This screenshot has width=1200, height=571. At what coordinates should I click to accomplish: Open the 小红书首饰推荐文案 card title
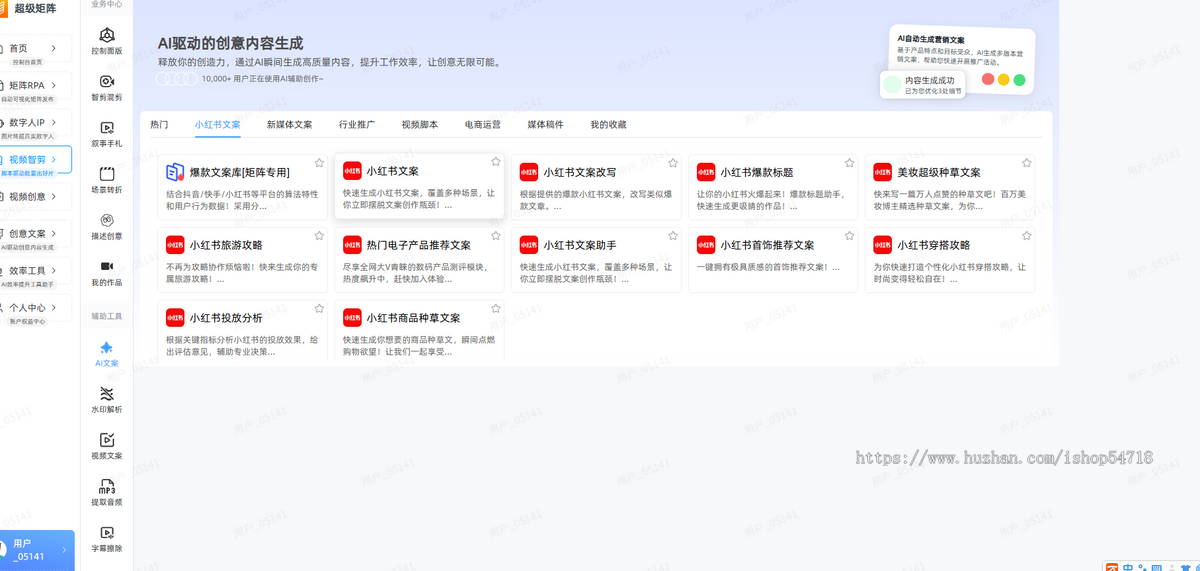tap(768, 245)
